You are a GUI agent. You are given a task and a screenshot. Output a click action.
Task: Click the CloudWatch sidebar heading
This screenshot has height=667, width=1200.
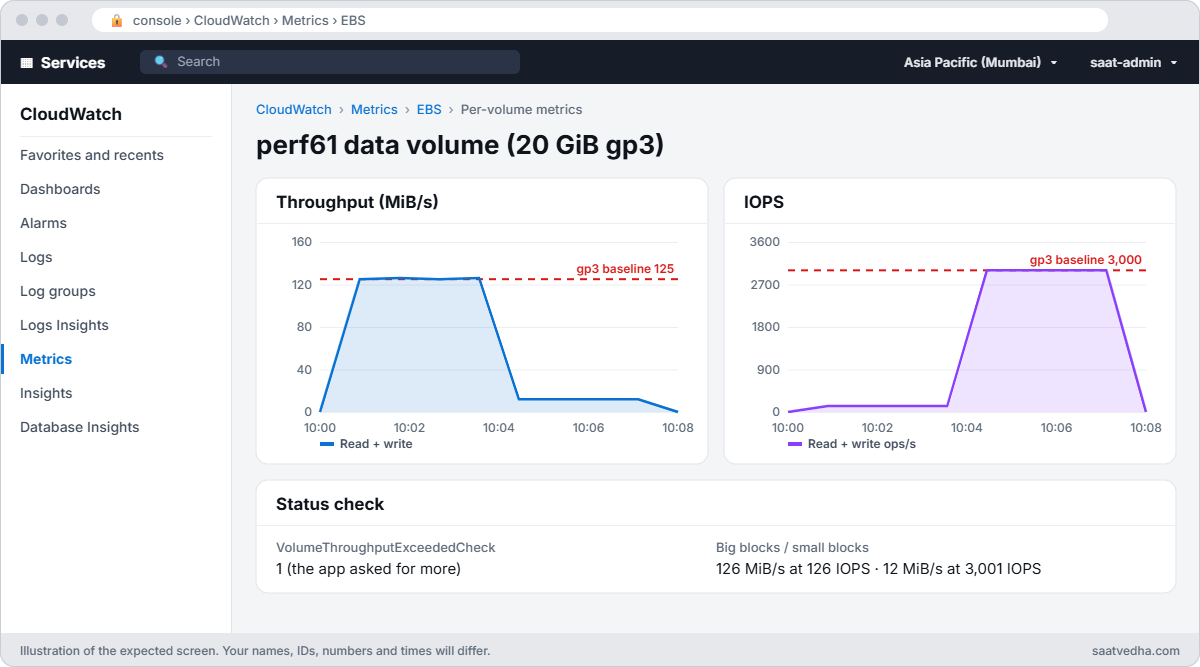tap(71, 114)
